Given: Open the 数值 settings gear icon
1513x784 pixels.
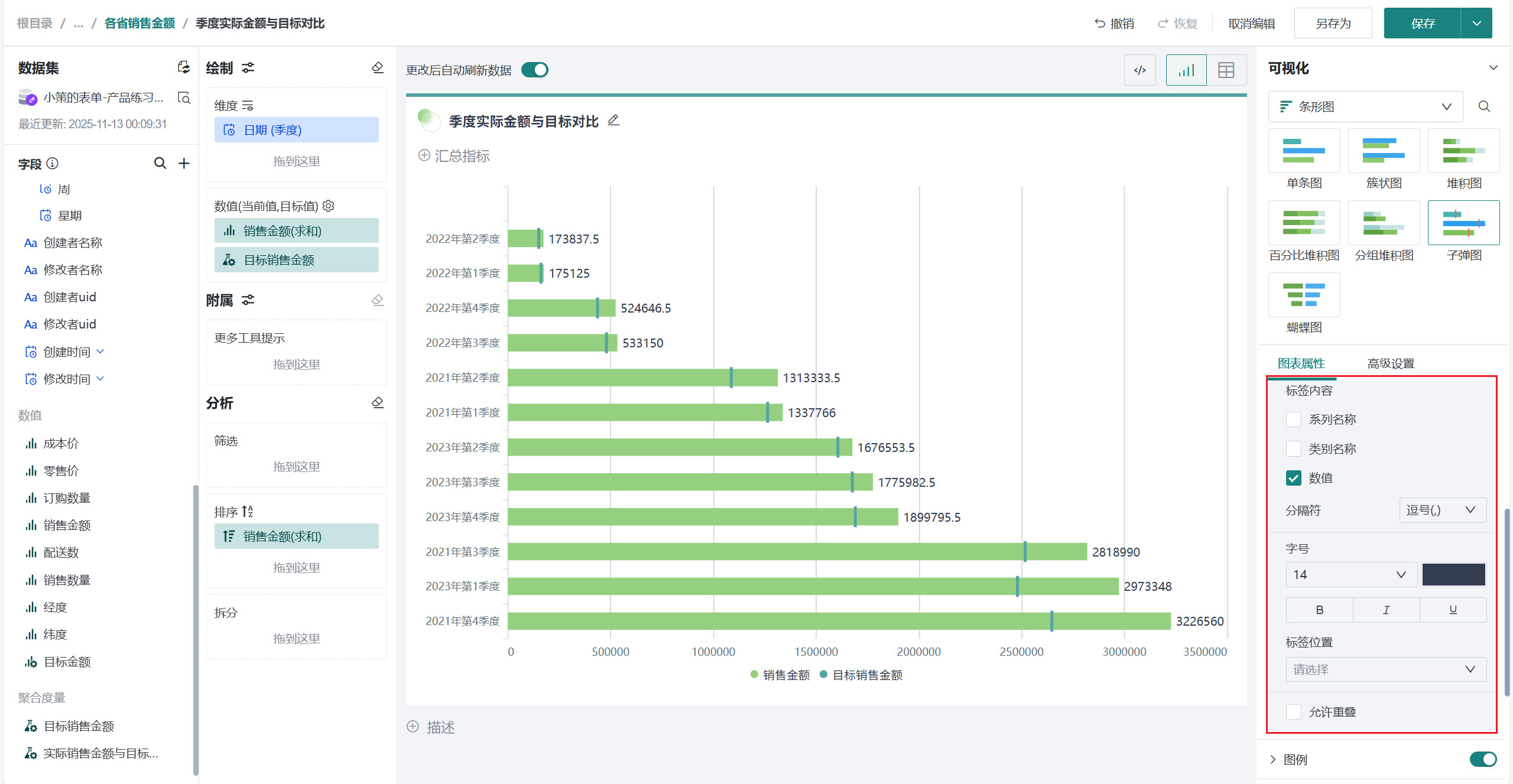Looking at the screenshot, I should point(329,206).
